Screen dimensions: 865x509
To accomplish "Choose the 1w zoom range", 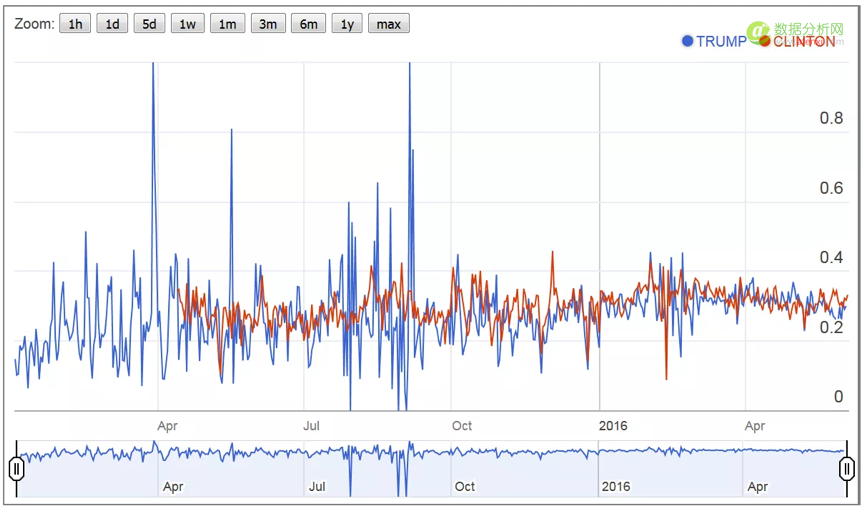I will point(187,24).
